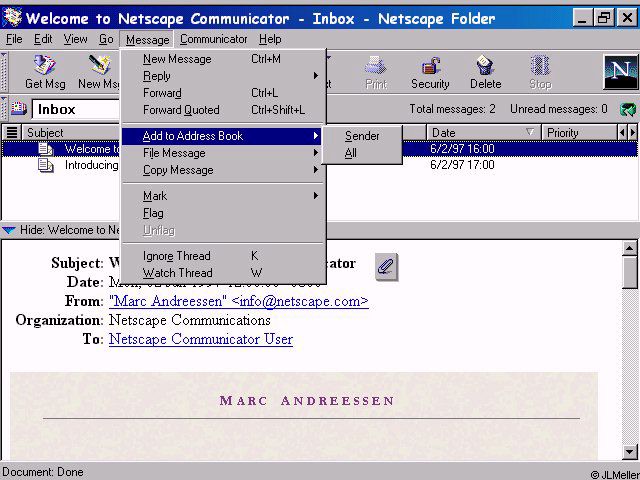Screen dimensions: 640x480
Task: Open the Help menu
Action: point(270,39)
